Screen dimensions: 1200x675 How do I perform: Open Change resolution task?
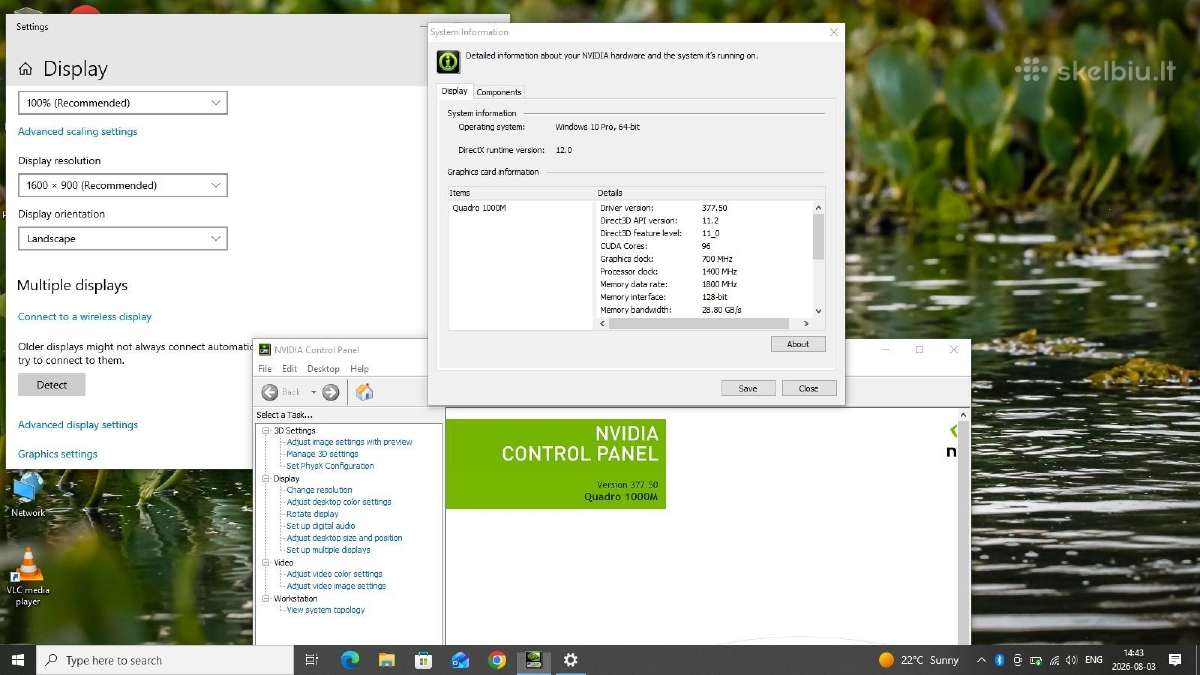coord(319,490)
